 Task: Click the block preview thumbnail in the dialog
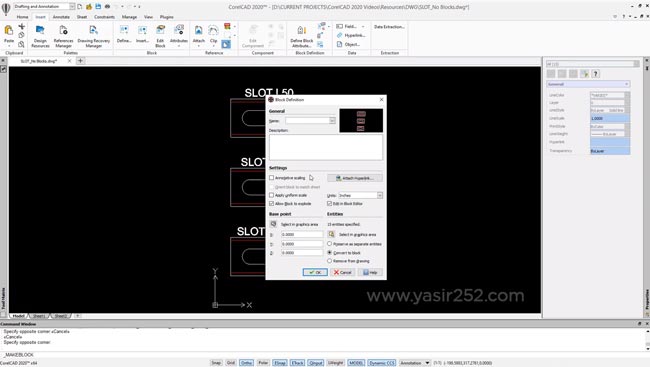point(361,121)
